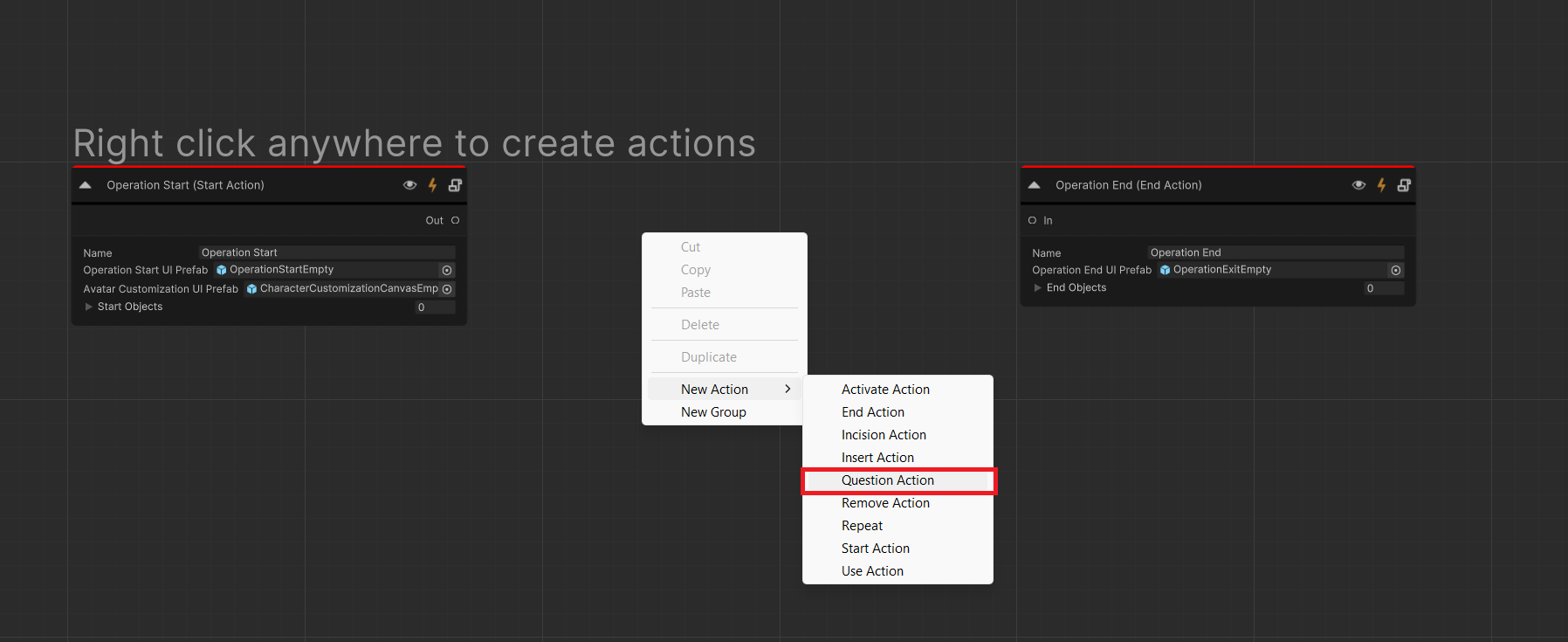Open object picker for Avatar Customization UI Prefab
Image resolution: width=1568 pixels, height=642 pixels.
[x=447, y=289]
